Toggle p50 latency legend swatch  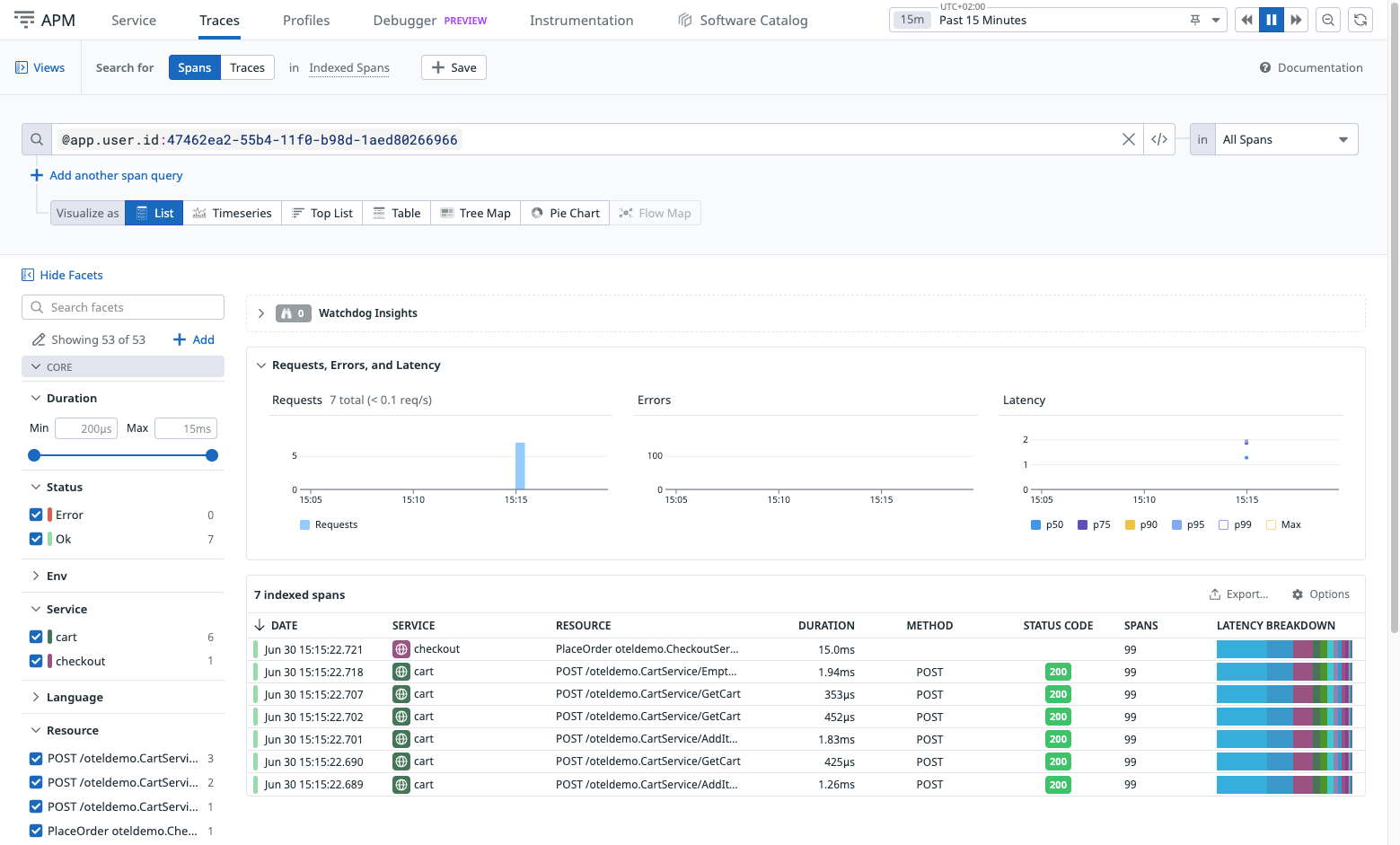click(1035, 524)
